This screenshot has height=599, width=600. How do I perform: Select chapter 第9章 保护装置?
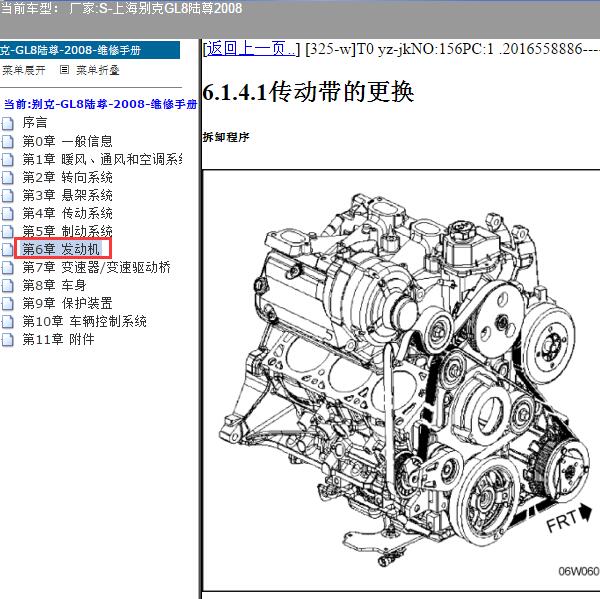coord(67,303)
